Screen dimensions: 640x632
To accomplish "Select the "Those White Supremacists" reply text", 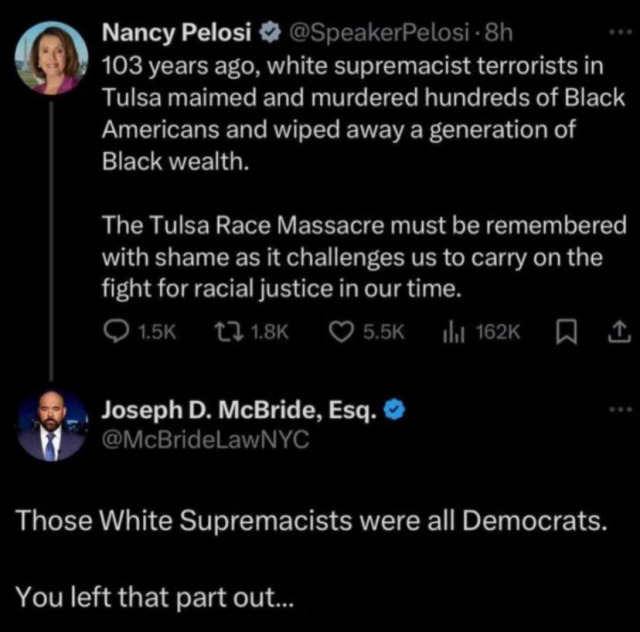I will pyautogui.click(x=310, y=522).
